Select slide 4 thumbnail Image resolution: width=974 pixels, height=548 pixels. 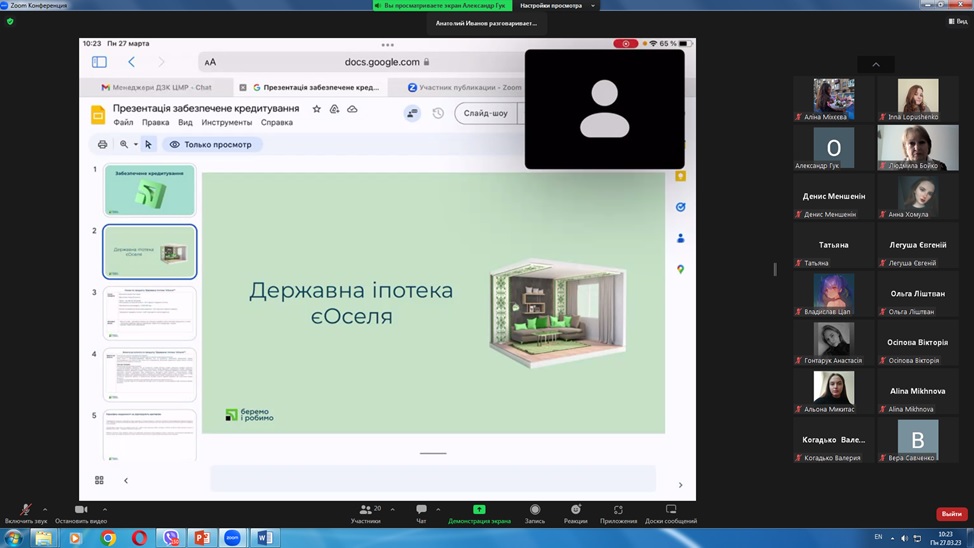[x=150, y=375]
